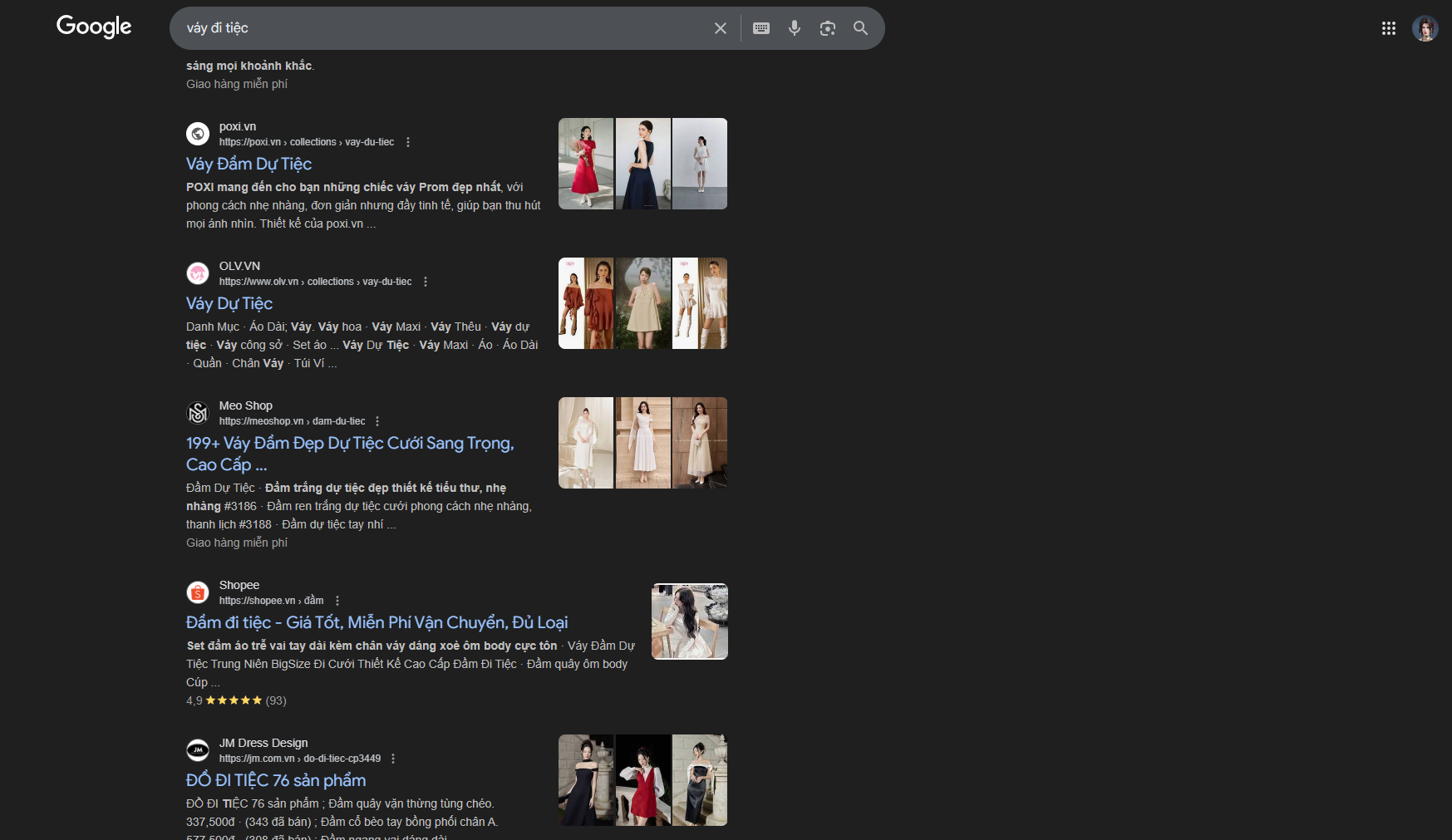Open more options for poxi.vn result
The width and height of the screenshot is (1452, 840).
pyautogui.click(x=408, y=142)
